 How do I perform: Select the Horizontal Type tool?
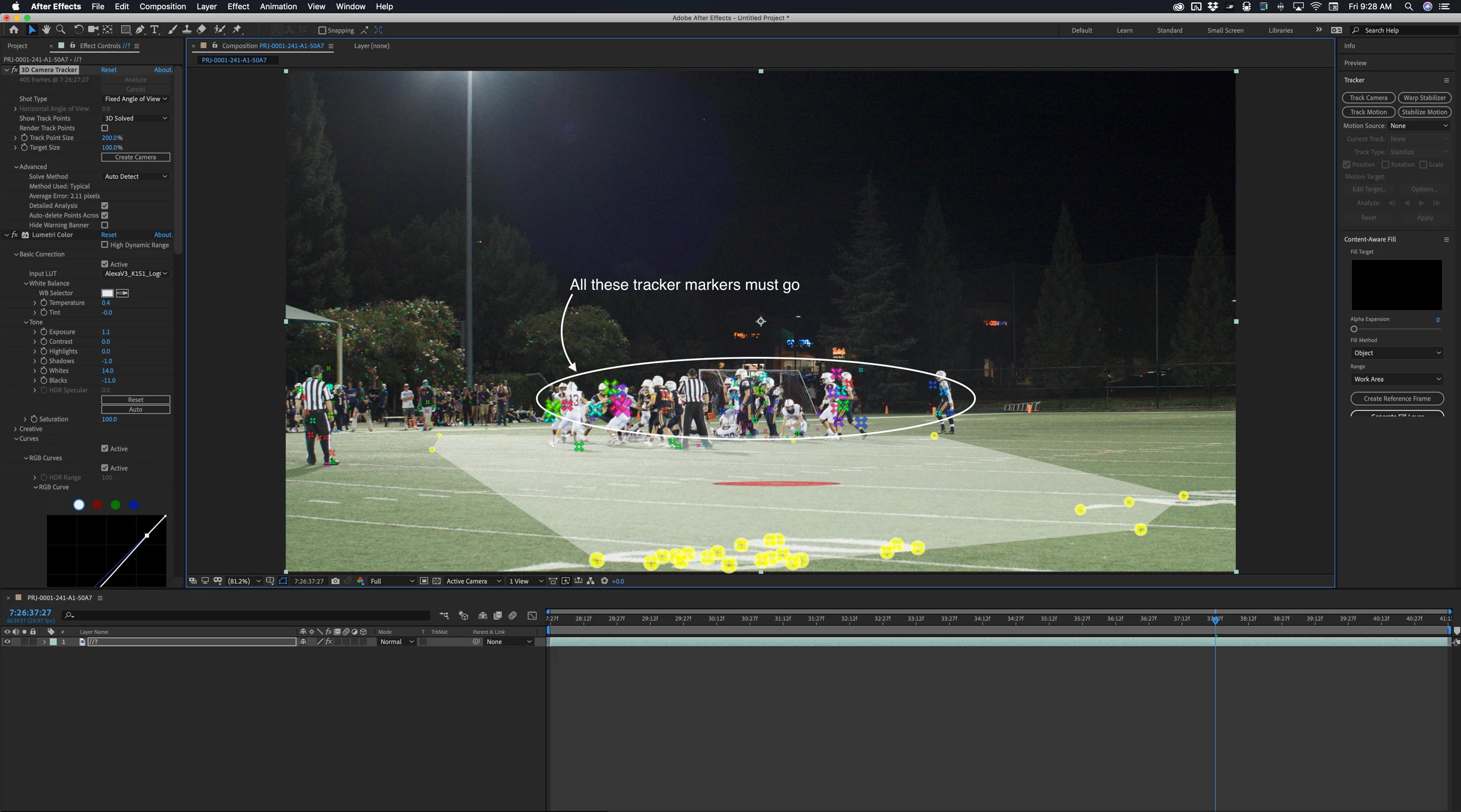[x=154, y=30]
